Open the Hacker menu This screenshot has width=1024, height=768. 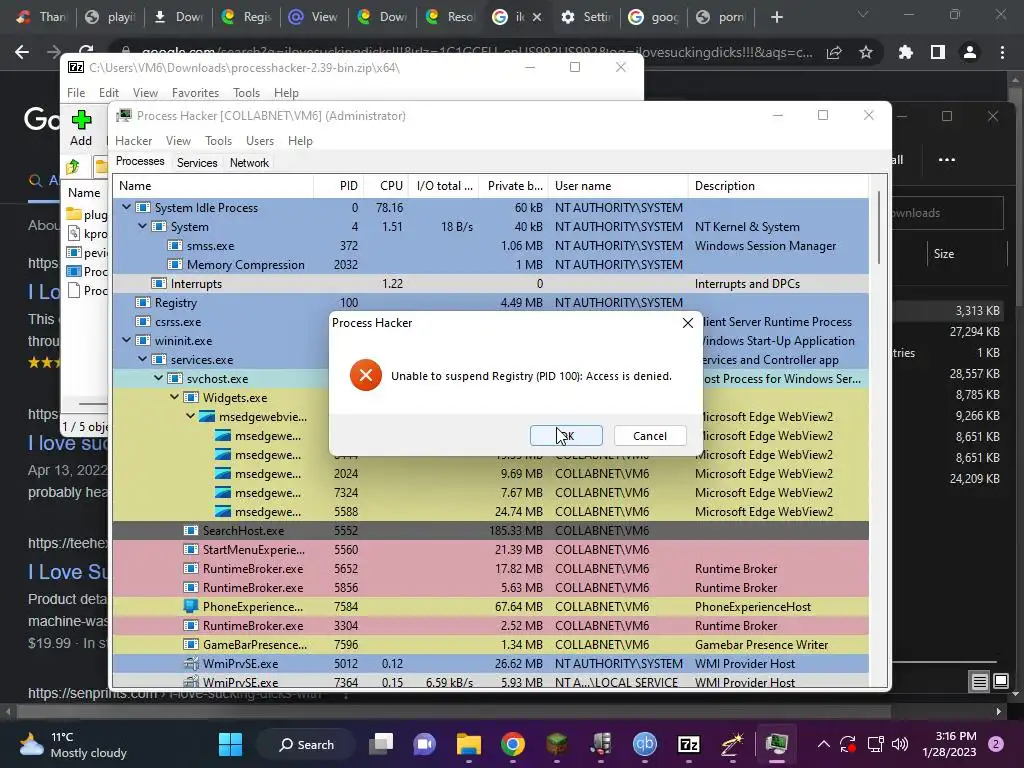tap(133, 141)
